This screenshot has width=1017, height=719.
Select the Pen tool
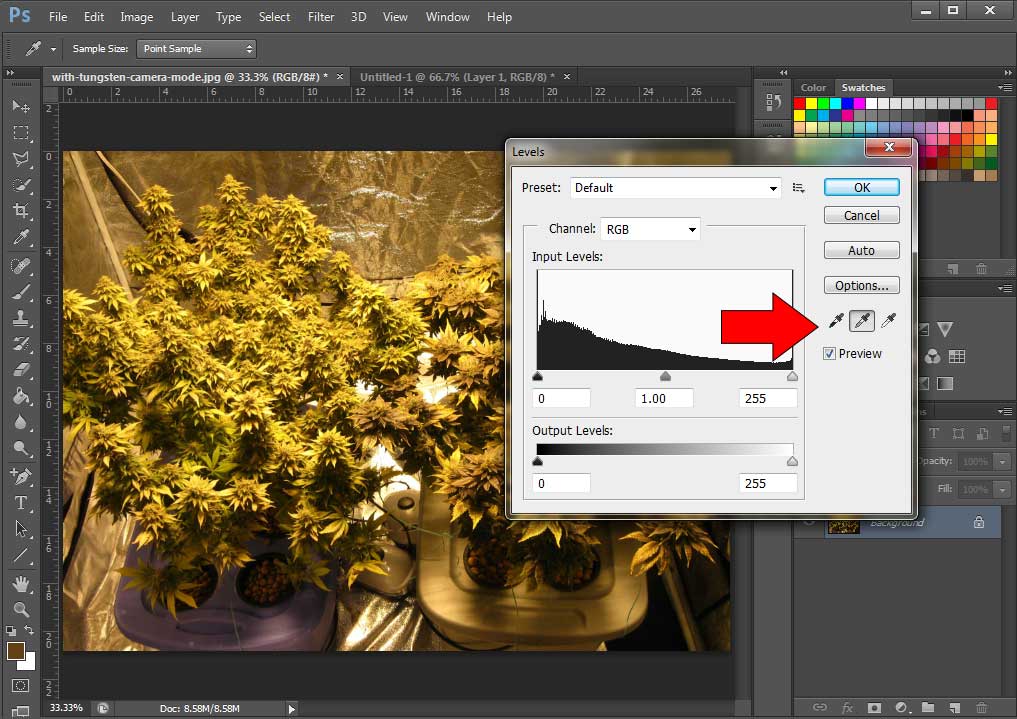[20, 475]
